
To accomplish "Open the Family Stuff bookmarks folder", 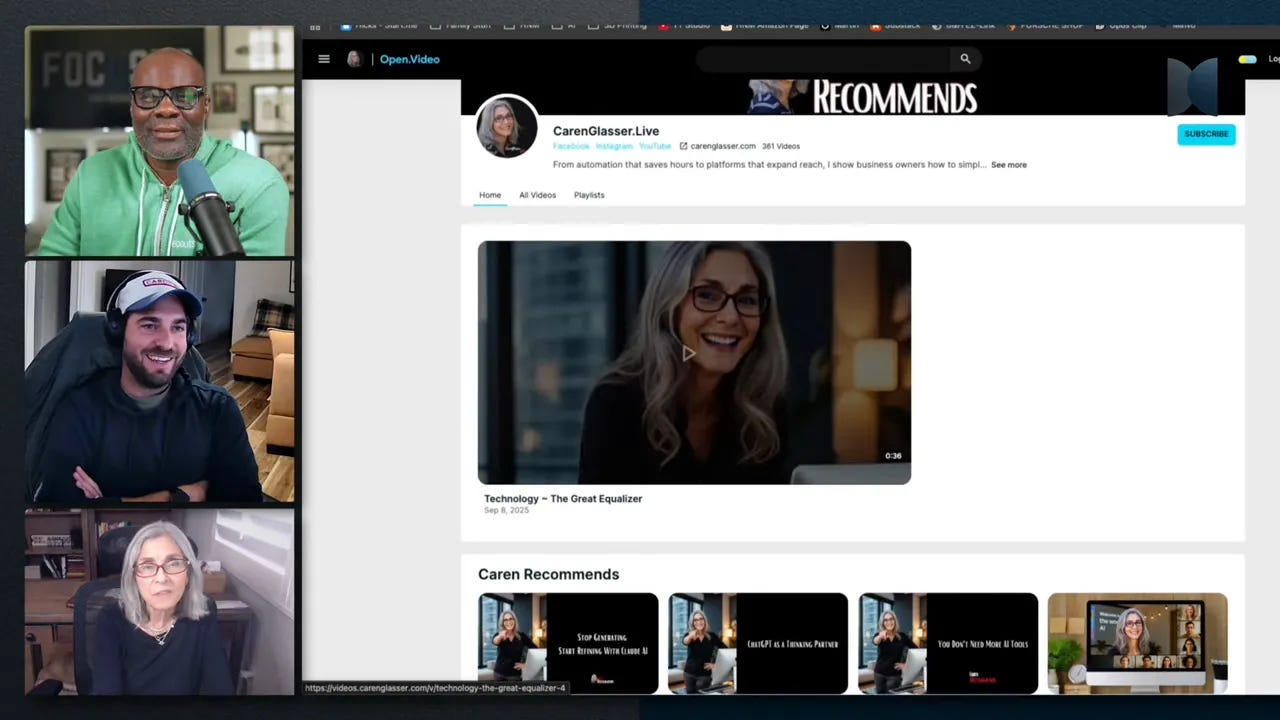I will (x=464, y=25).
